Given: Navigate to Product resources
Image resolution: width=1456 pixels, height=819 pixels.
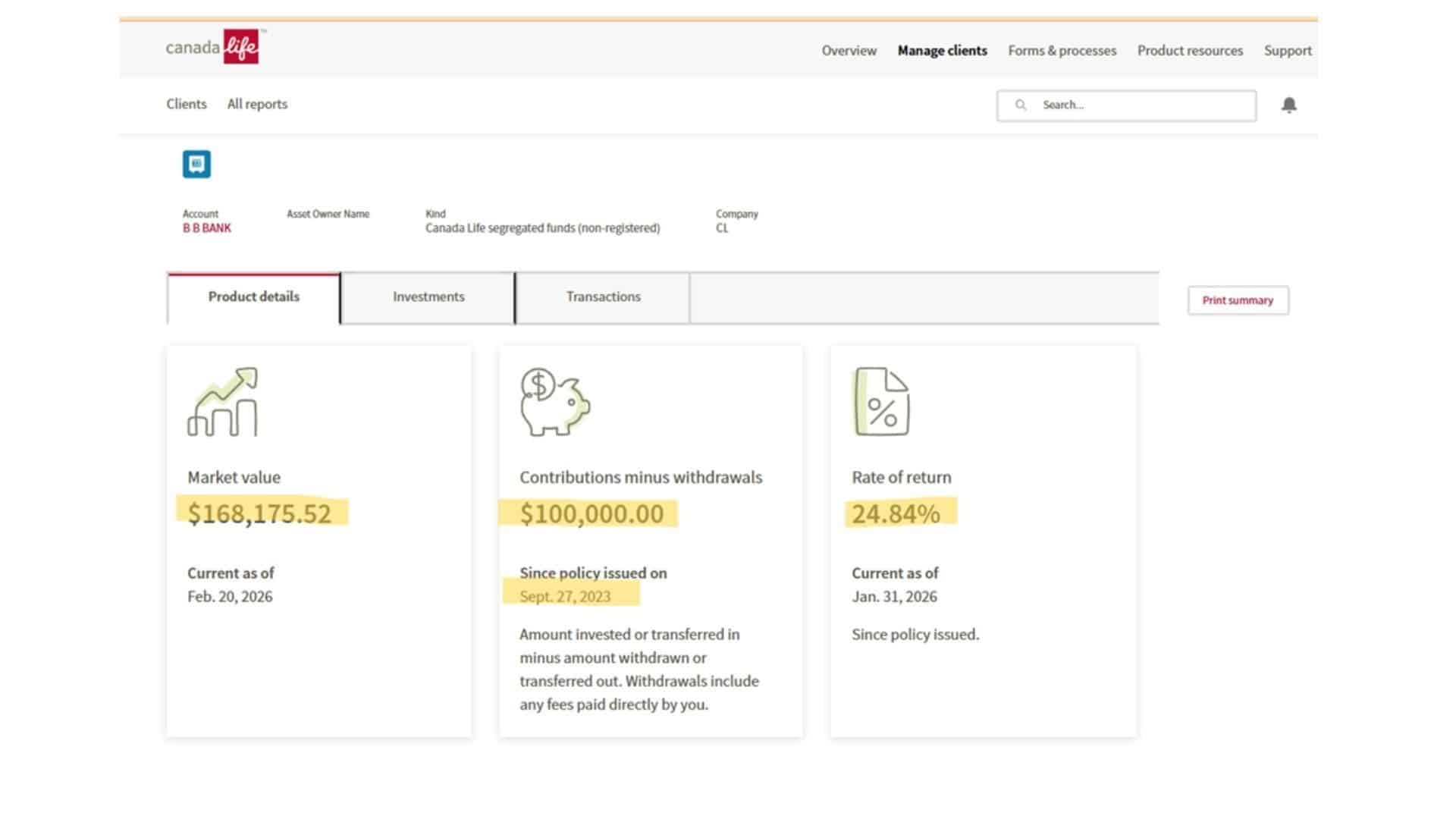Looking at the screenshot, I should [x=1190, y=50].
